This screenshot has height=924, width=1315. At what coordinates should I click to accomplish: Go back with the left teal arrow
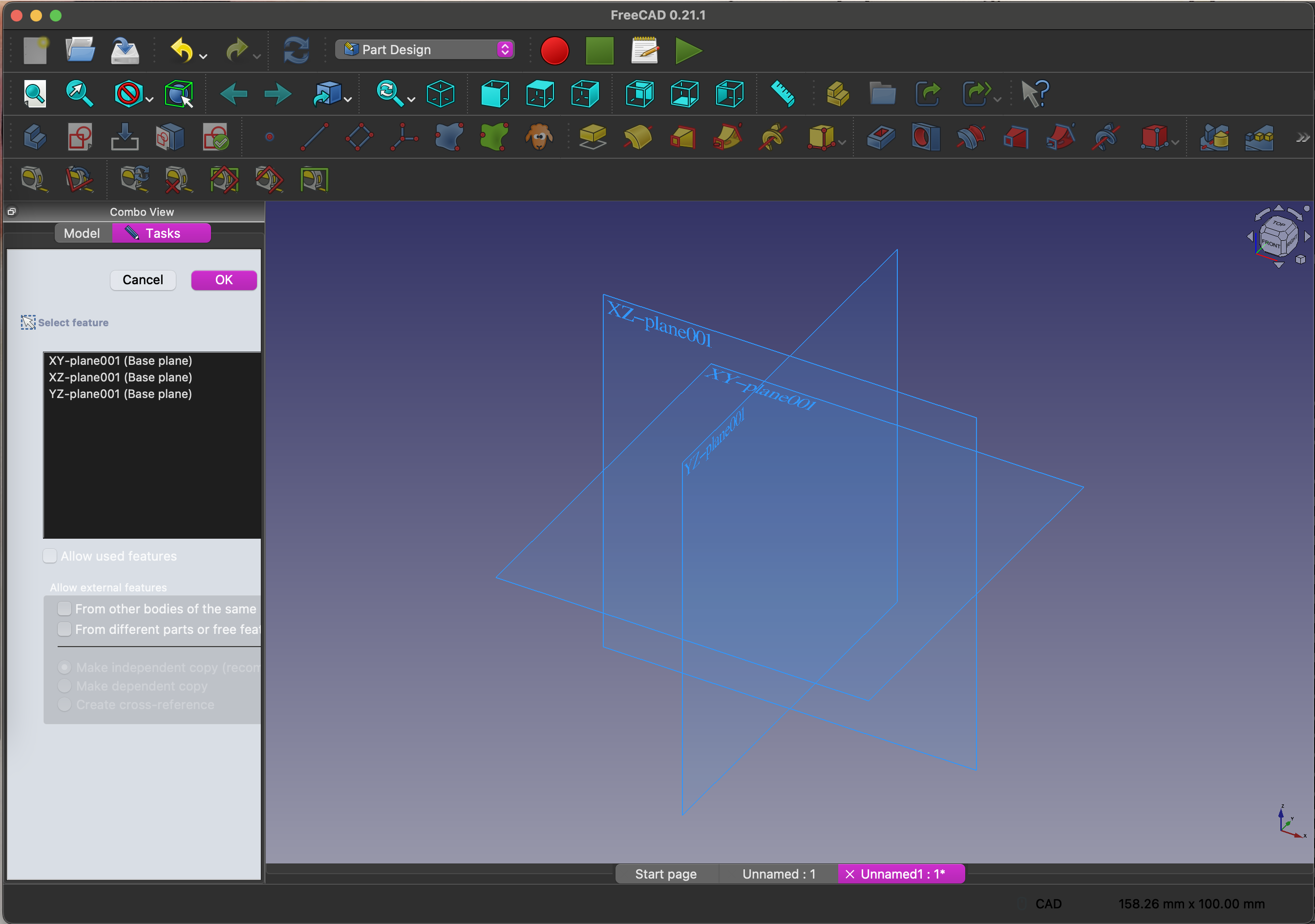point(233,94)
